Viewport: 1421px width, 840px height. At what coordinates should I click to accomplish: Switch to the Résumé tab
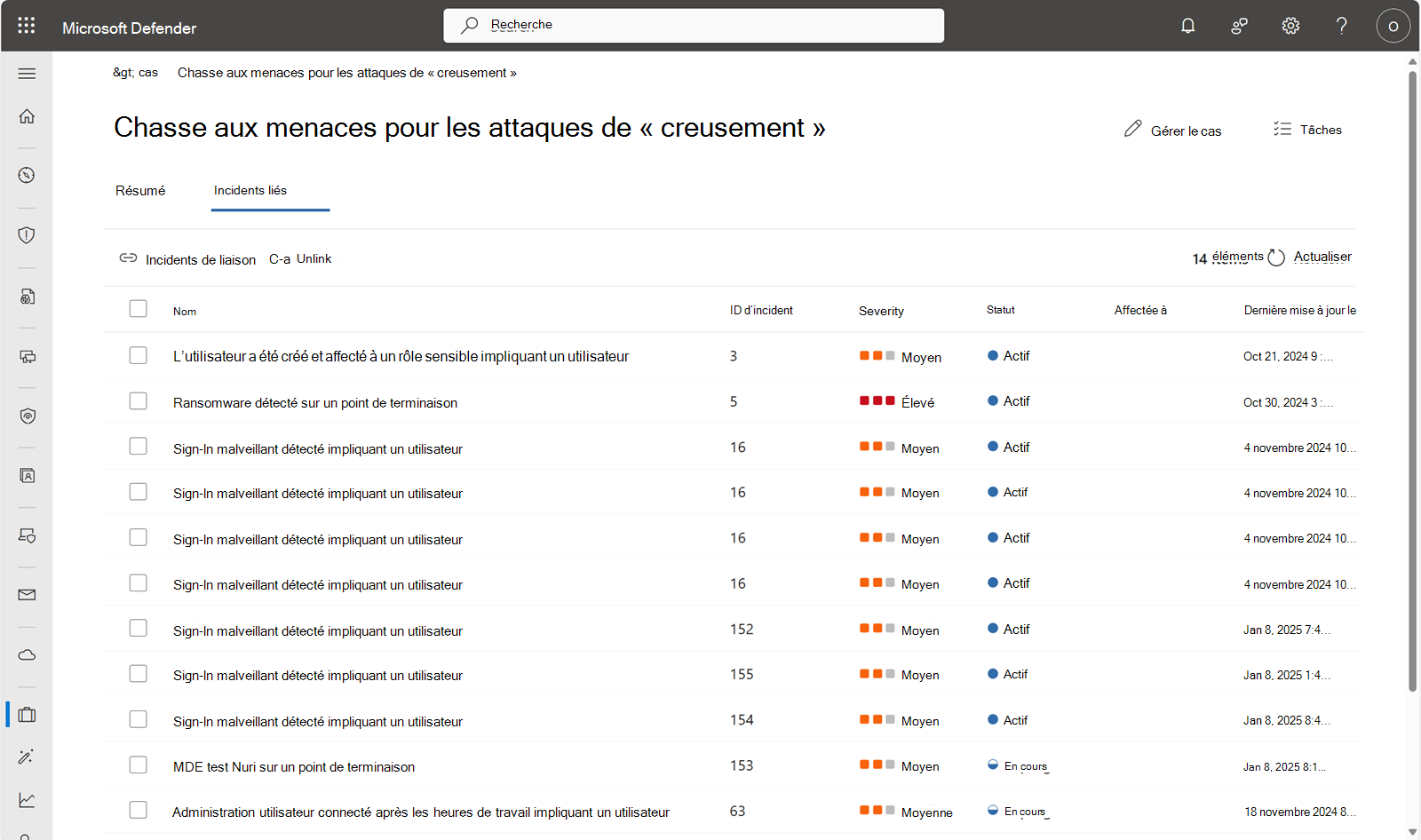[139, 190]
